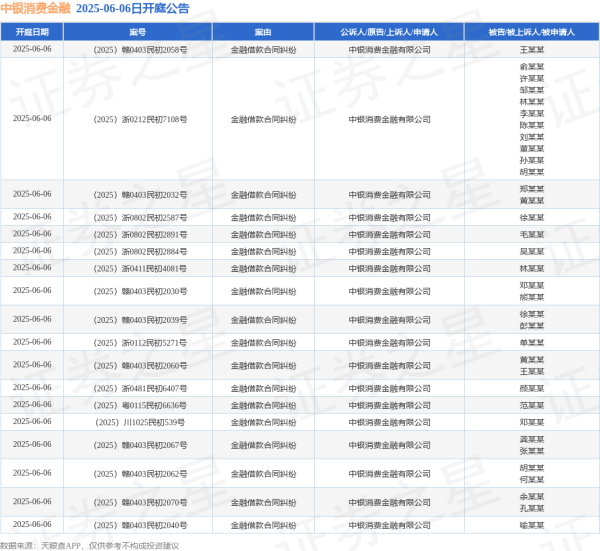The image size is (600, 551).
Task: Select case number 赣0403民初2067号
Action: pyautogui.click(x=140, y=445)
